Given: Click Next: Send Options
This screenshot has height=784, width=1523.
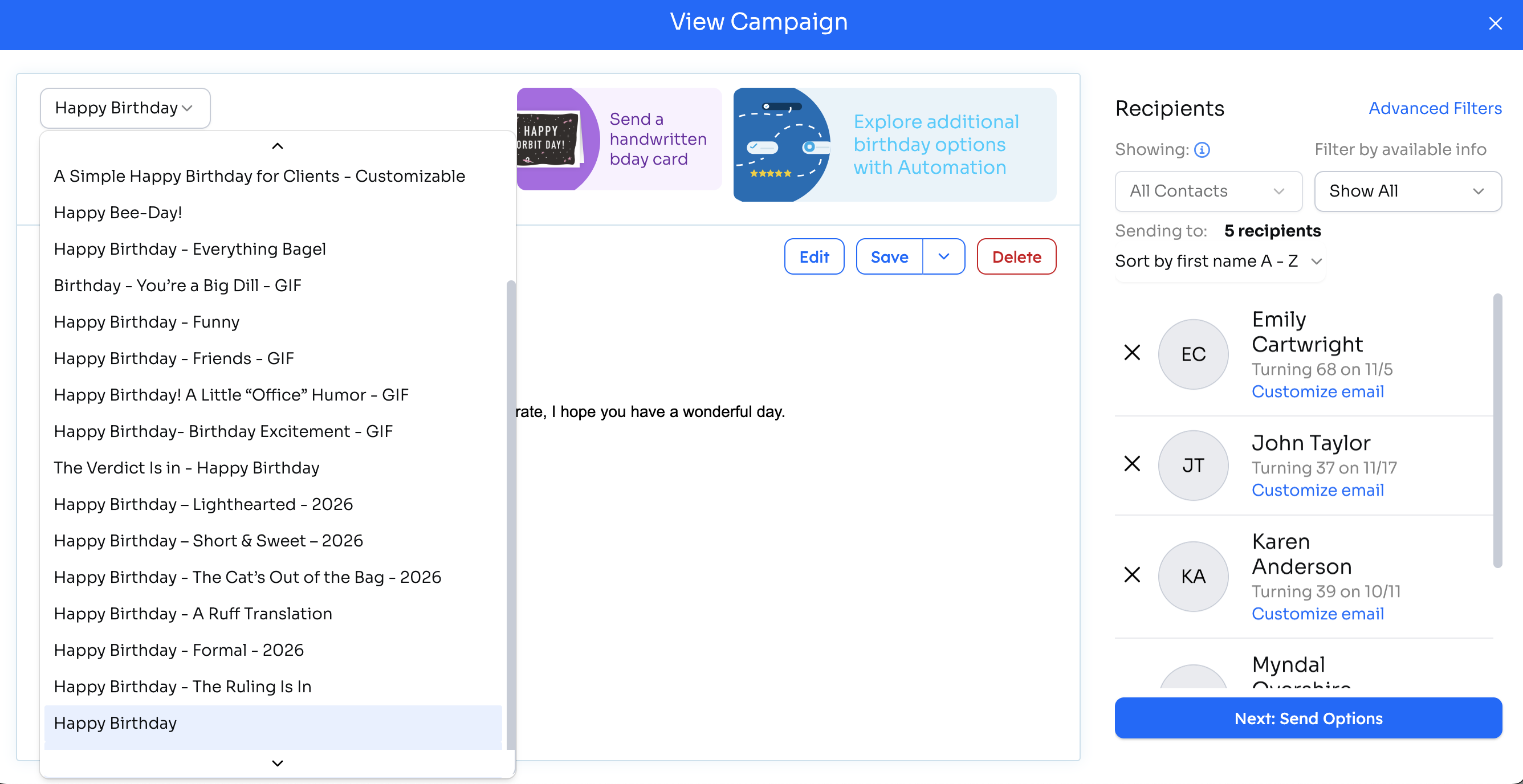Looking at the screenshot, I should pyautogui.click(x=1308, y=718).
